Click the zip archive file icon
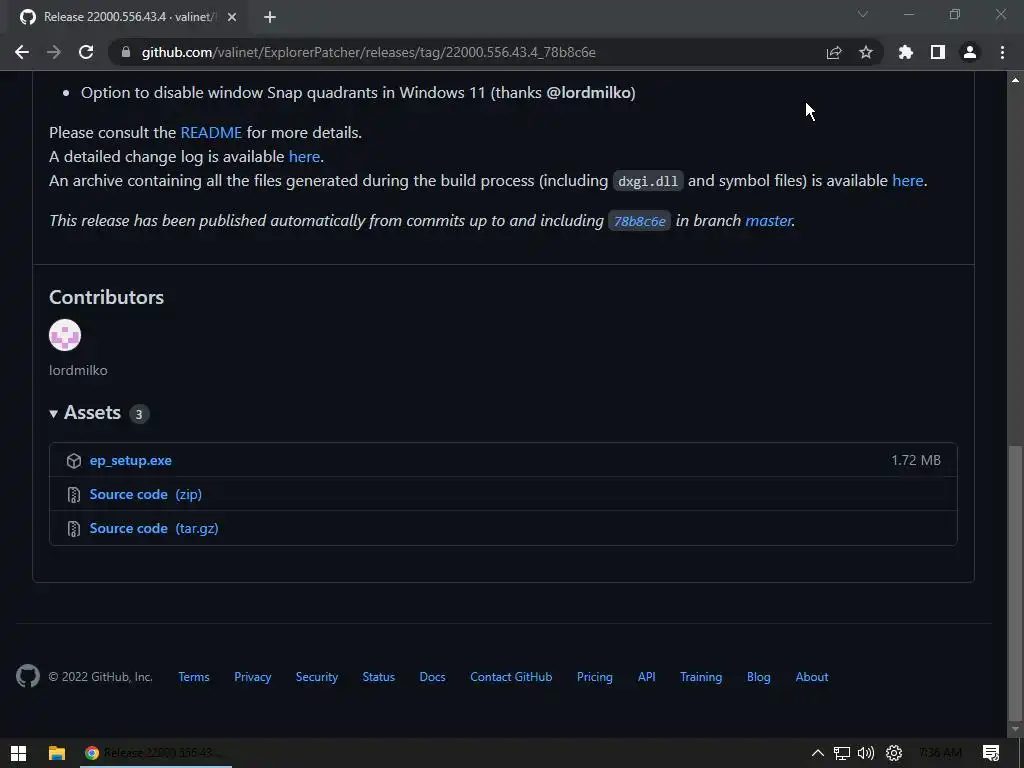This screenshot has height=768, width=1024. coord(74,494)
